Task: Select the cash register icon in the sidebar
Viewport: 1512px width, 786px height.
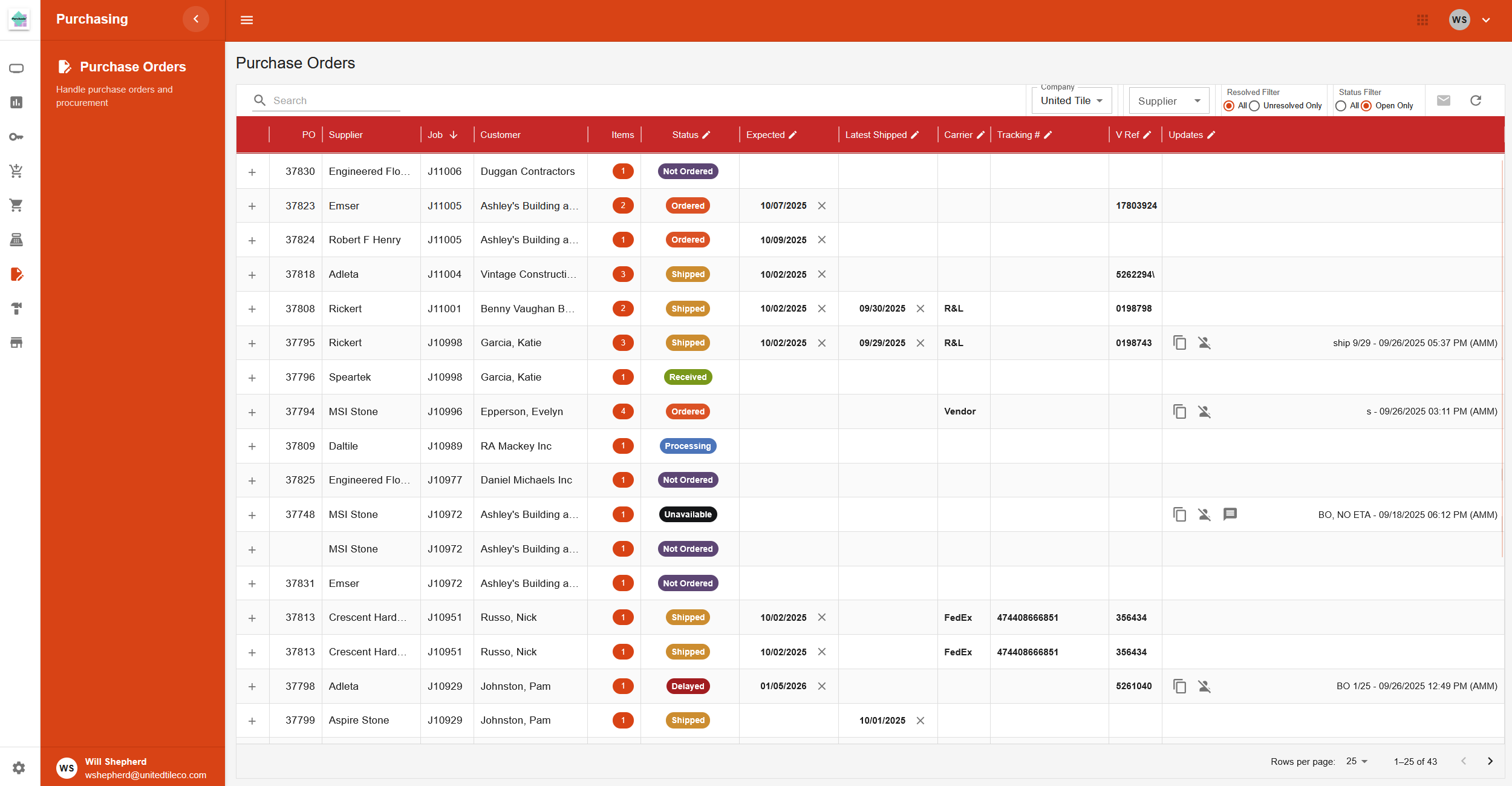Action: click(x=16, y=240)
